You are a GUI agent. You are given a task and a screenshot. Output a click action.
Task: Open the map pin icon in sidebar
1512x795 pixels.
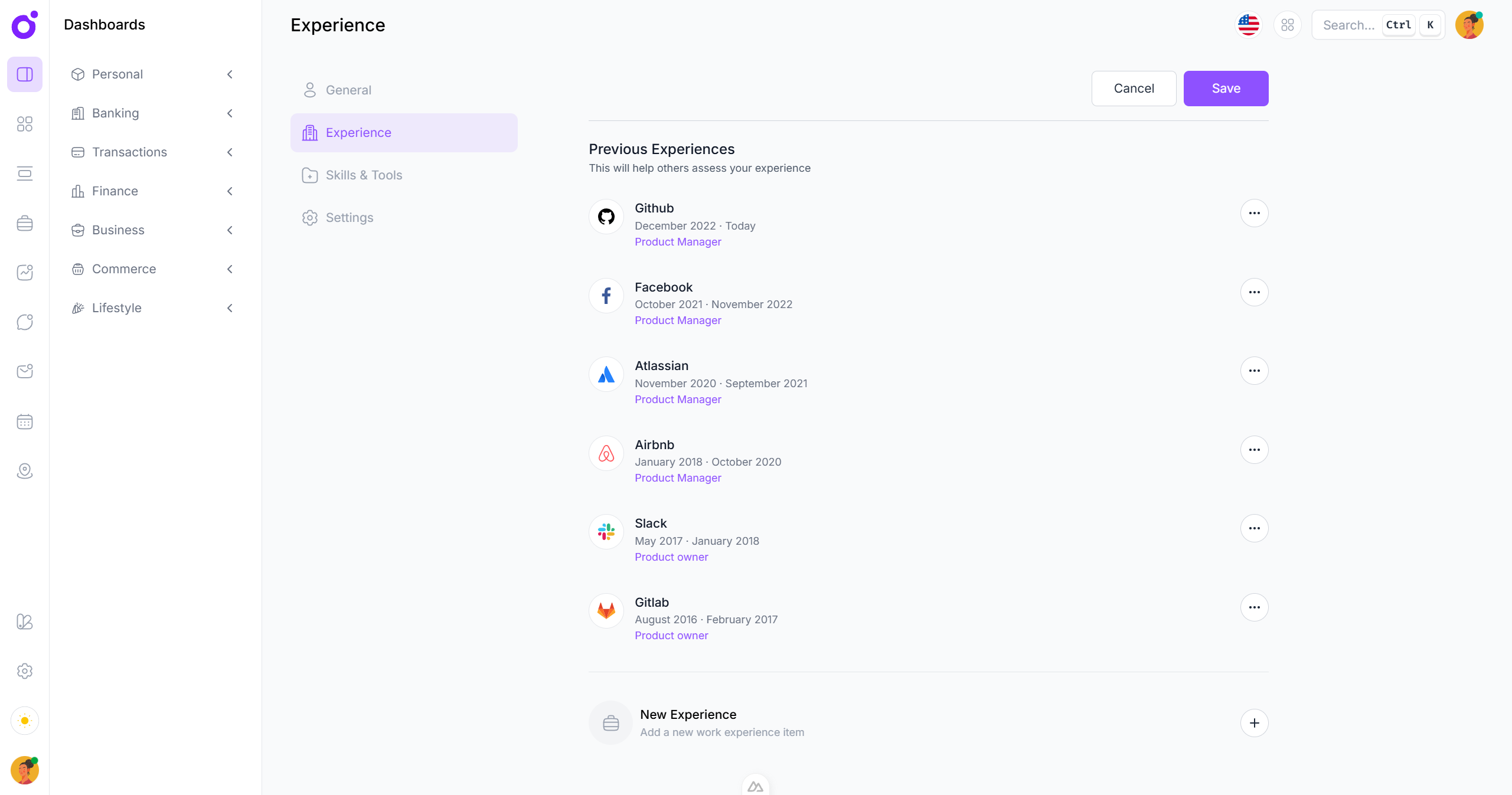[25, 471]
